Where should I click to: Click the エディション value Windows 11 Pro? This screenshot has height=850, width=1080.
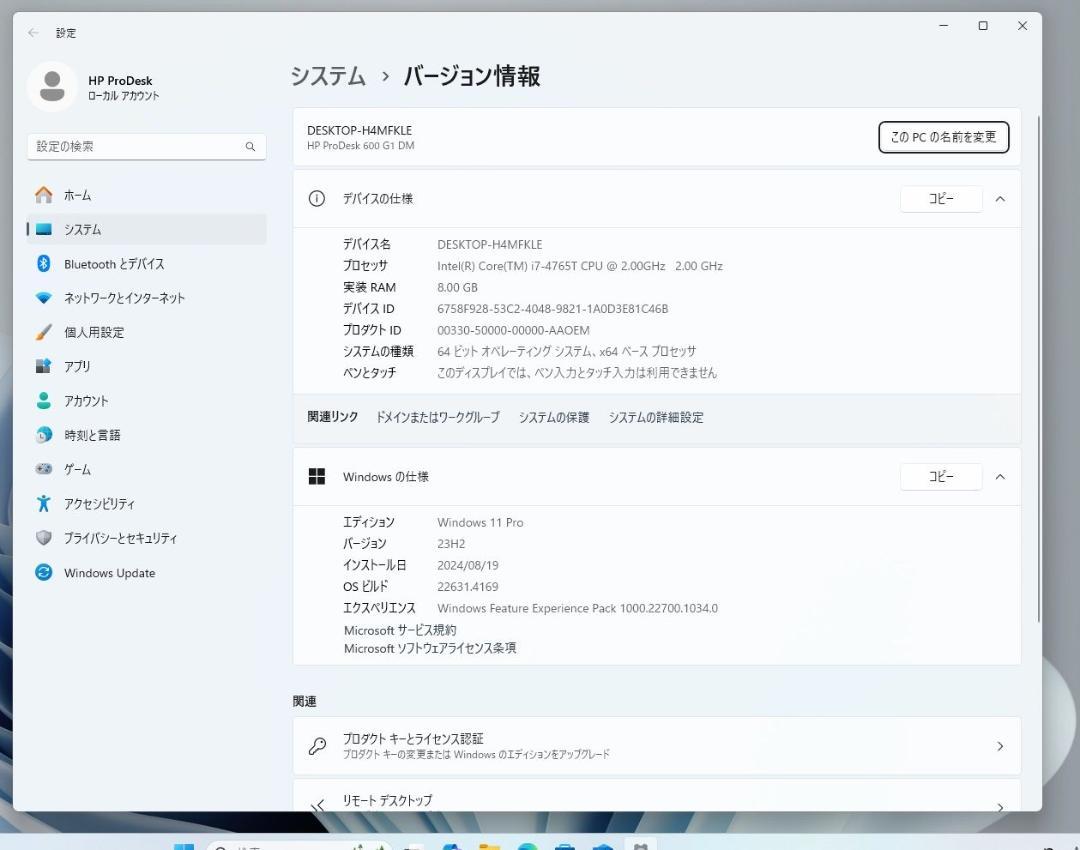pyautogui.click(x=480, y=522)
